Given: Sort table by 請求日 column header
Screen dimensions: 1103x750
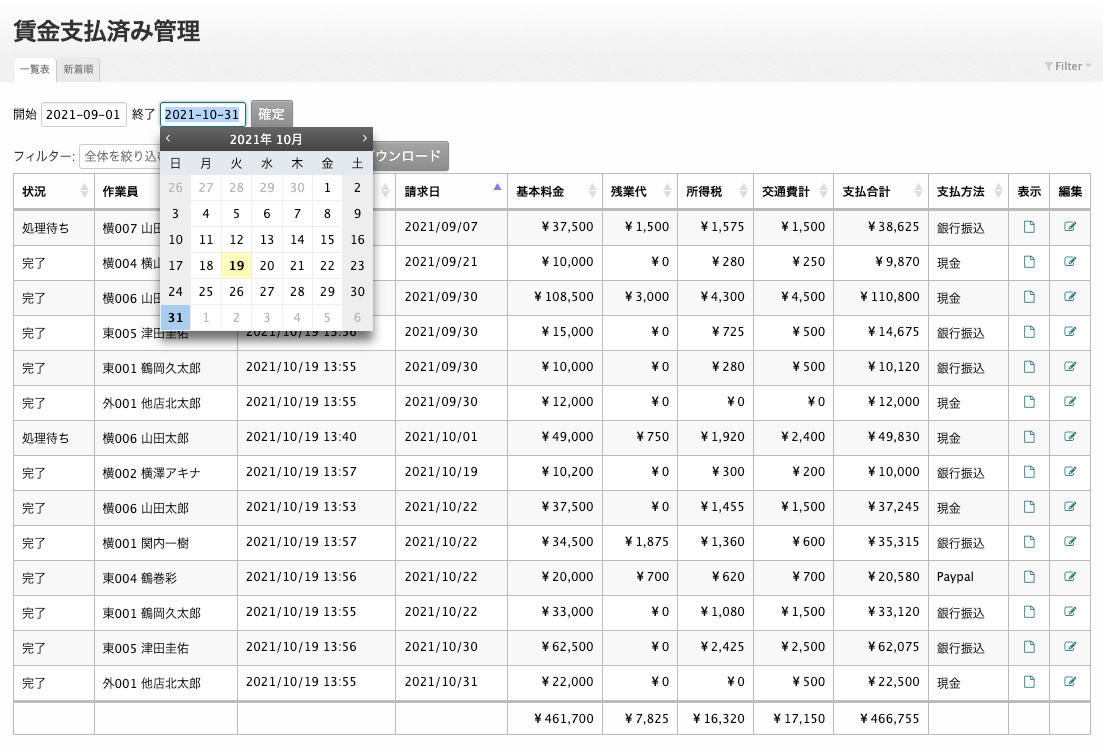Looking at the screenshot, I should pos(450,191).
